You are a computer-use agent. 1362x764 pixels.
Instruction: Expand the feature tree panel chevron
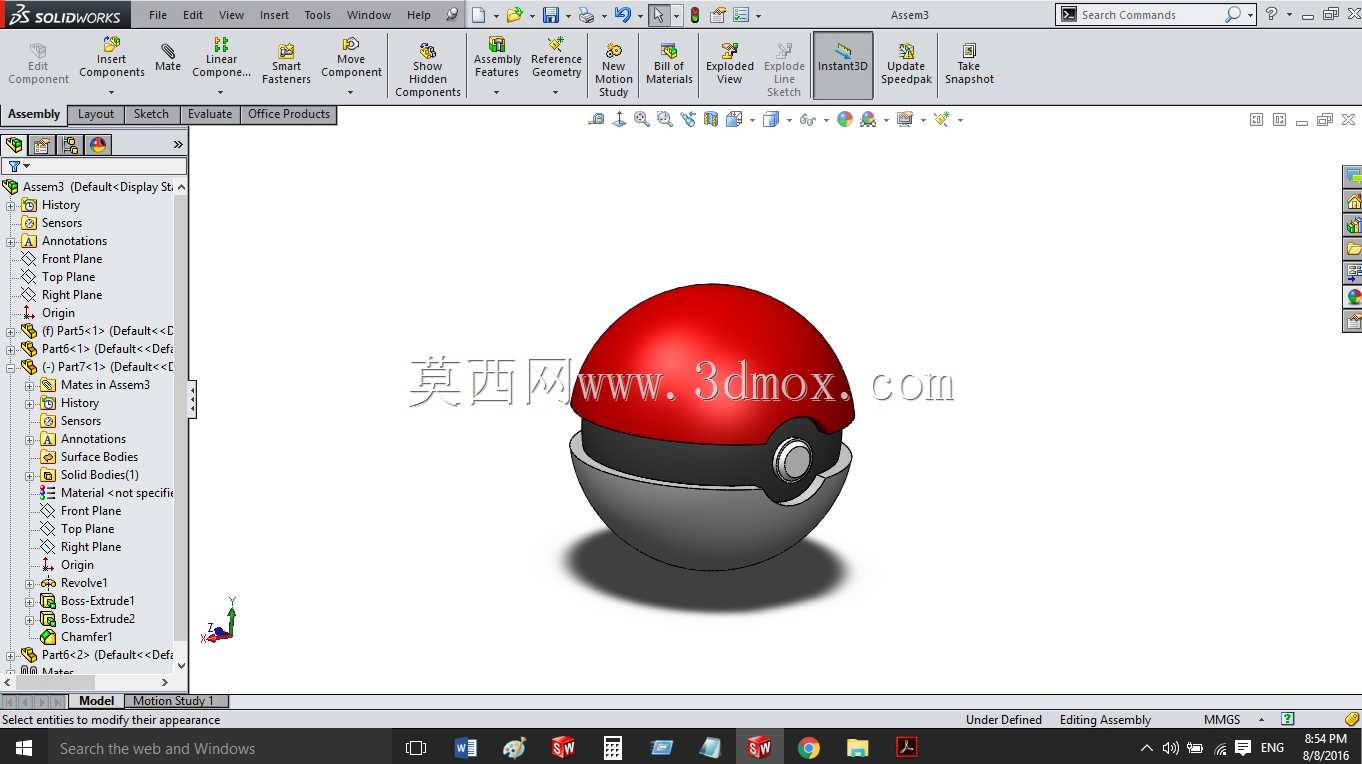coord(179,145)
